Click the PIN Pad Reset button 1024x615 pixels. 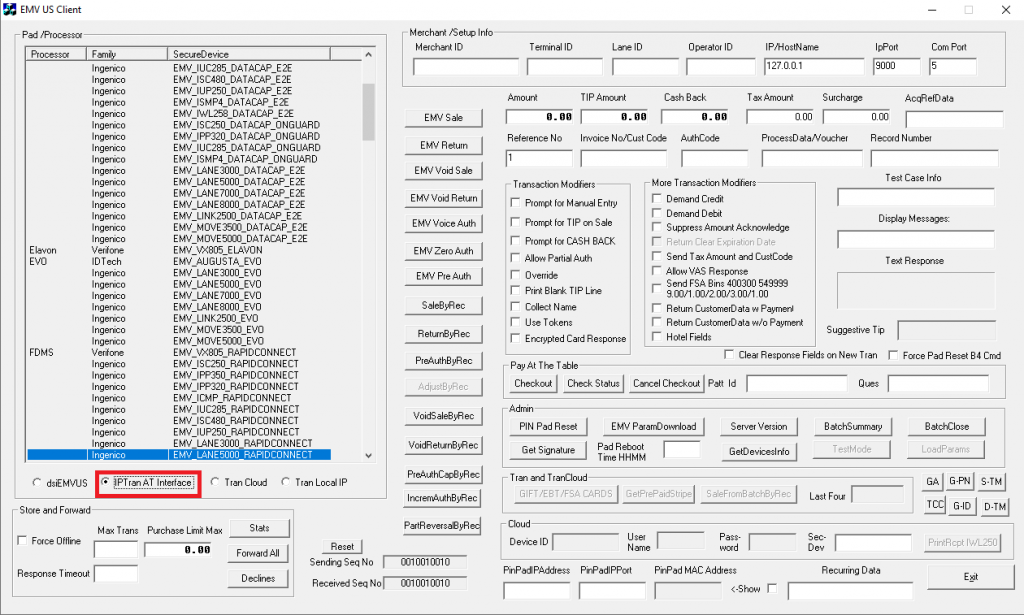(548, 427)
